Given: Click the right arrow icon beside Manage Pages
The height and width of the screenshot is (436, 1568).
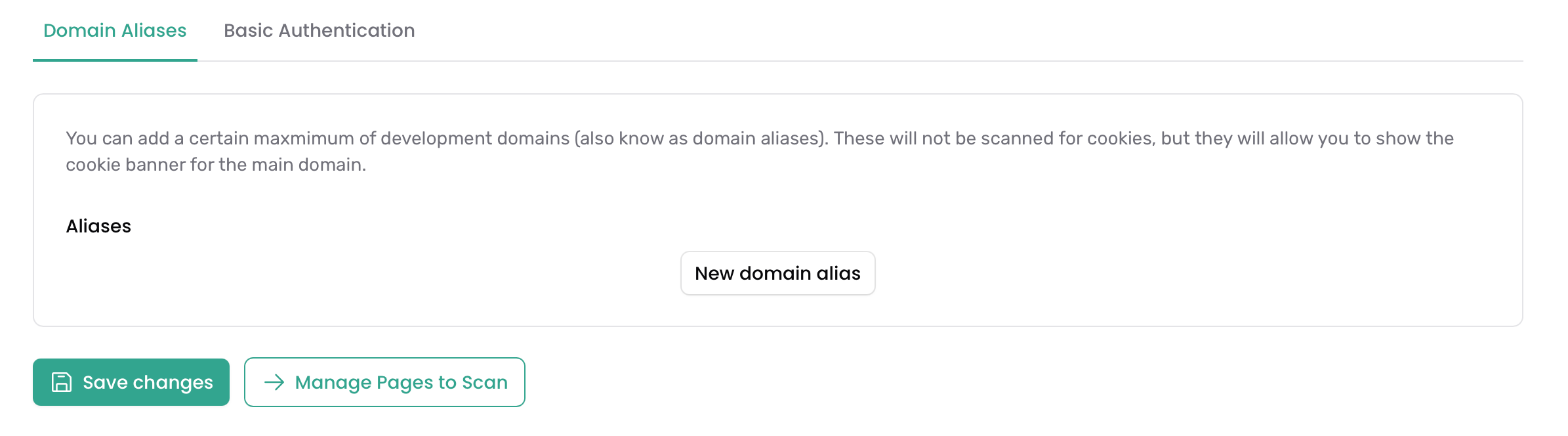Looking at the screenshot, I should click(274, 382).
